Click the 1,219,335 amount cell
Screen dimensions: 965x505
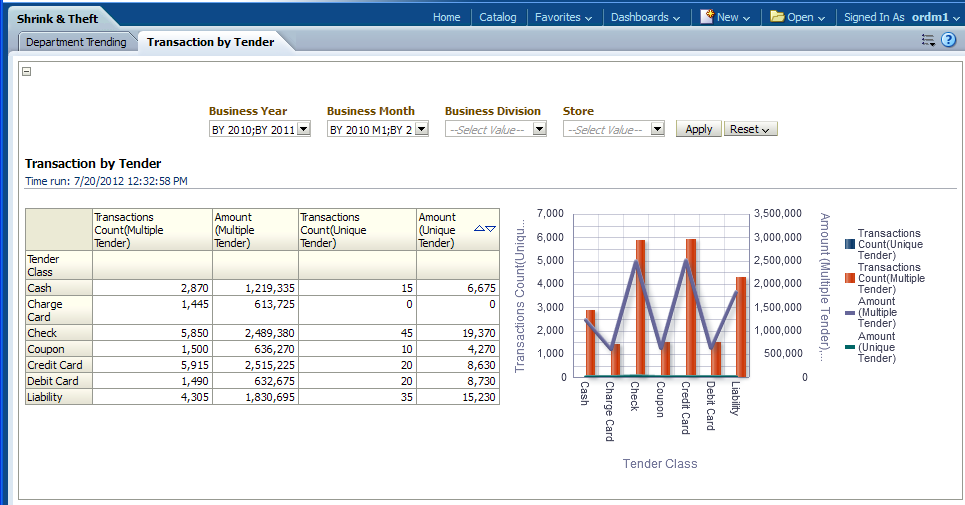click(x=255, y=288)
